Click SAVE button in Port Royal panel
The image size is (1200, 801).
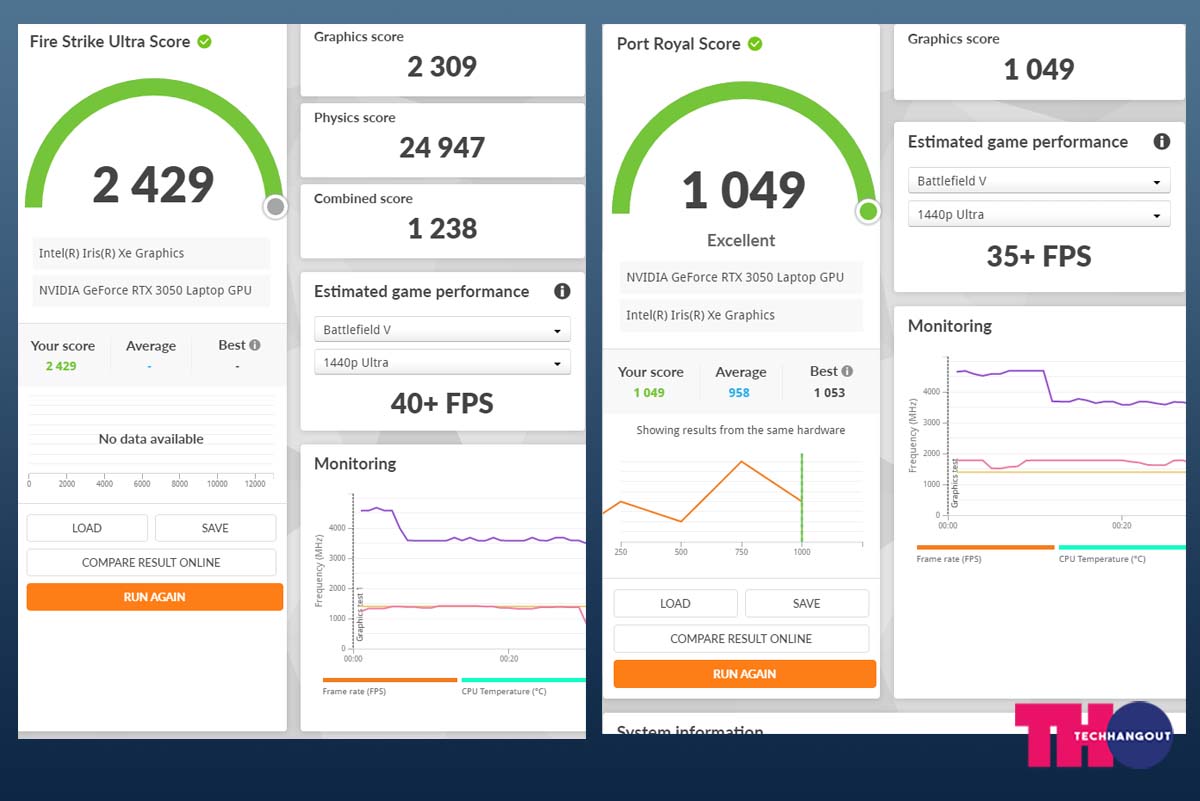point(806,603)
